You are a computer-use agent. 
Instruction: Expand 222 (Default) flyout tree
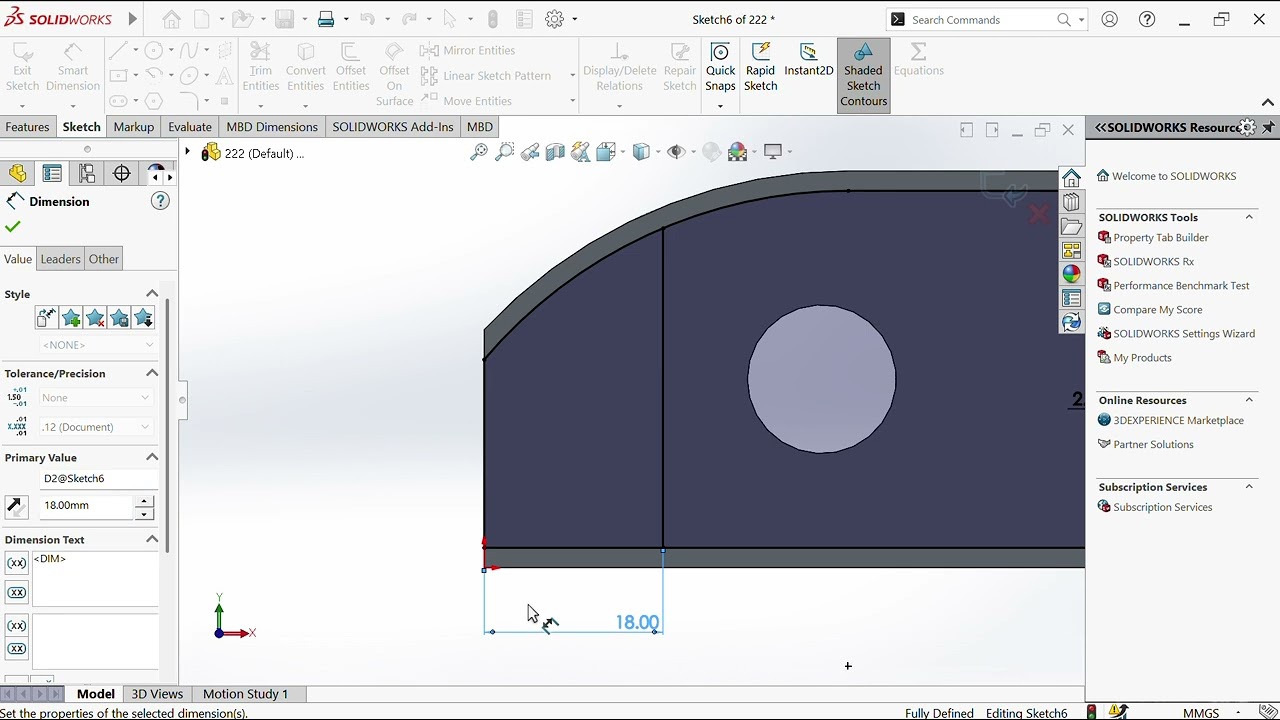tap(187, 152)
